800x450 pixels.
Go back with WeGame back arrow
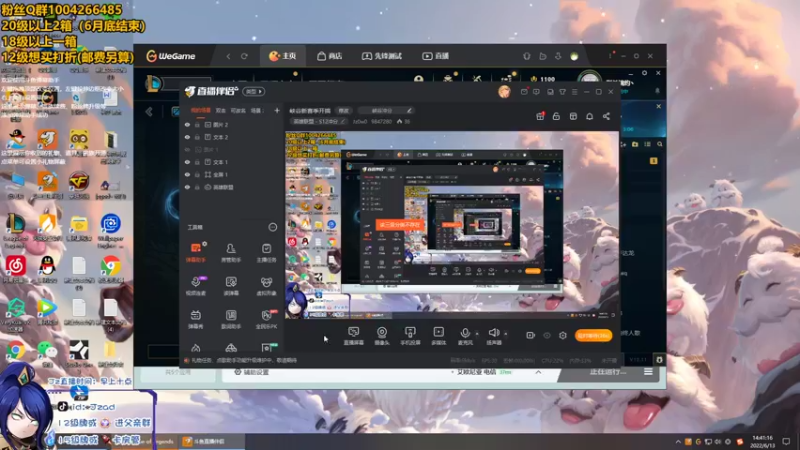(228, 56)
